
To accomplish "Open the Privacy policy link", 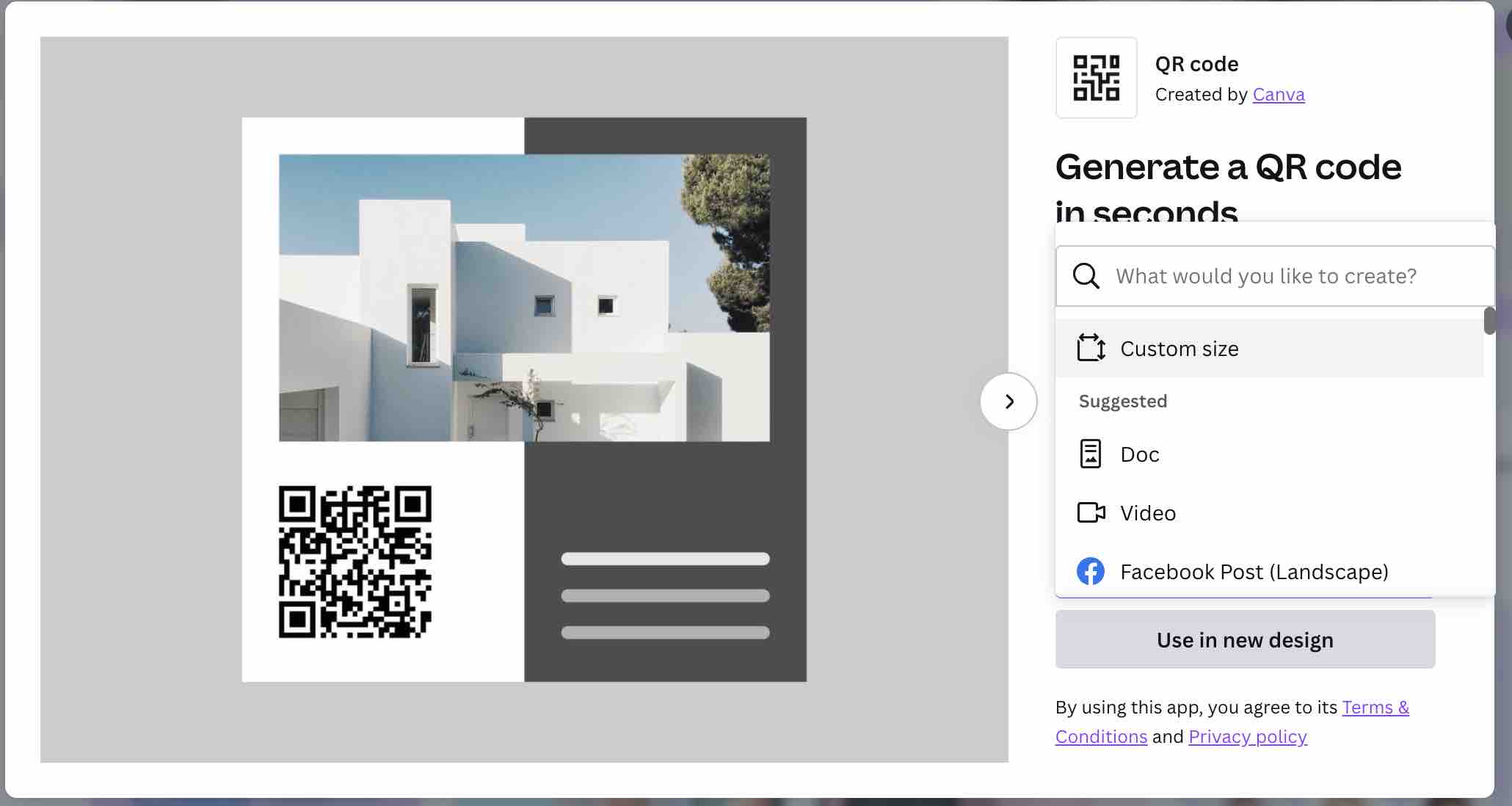I will coord(1248,736).
